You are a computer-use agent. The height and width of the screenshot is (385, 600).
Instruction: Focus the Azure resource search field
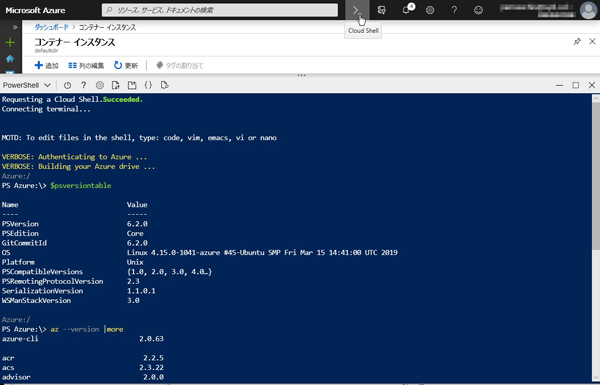220,10
